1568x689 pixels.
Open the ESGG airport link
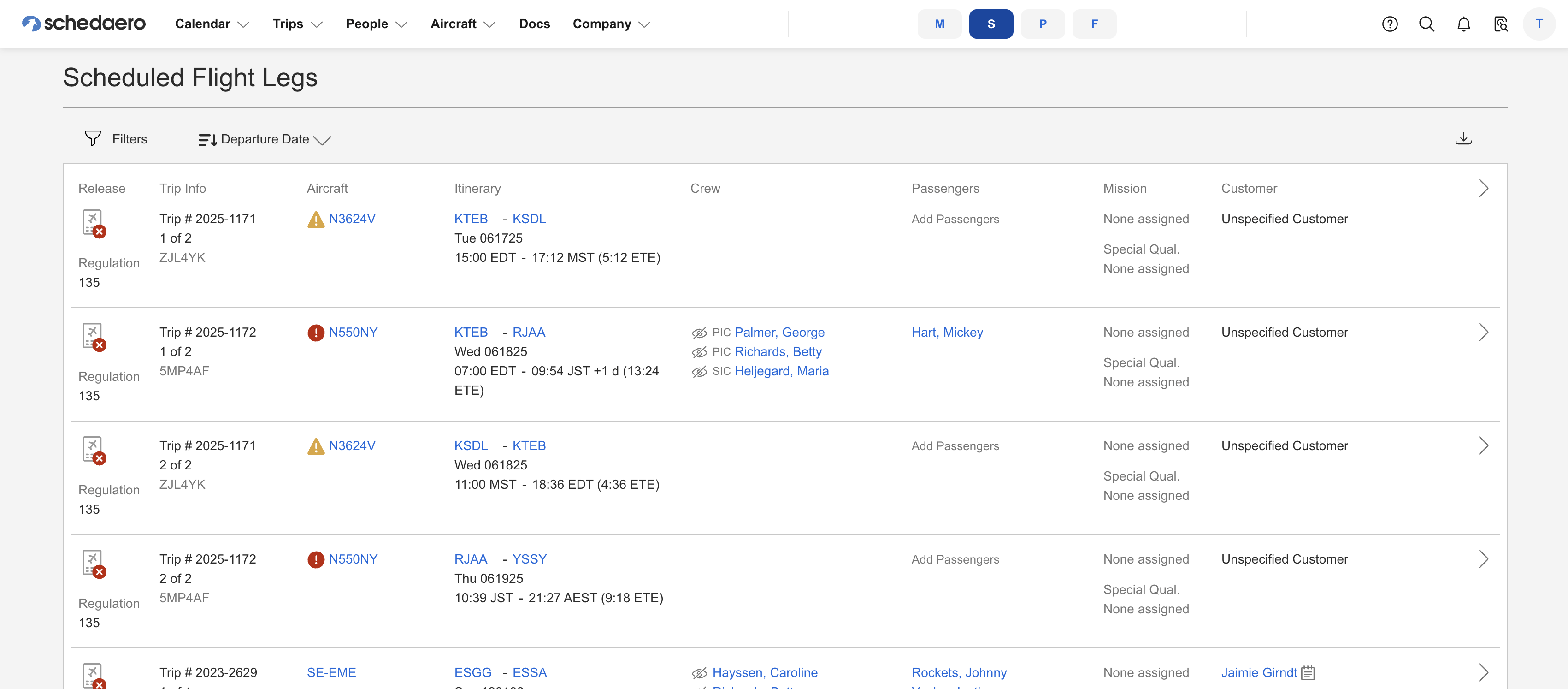[472, 672]
